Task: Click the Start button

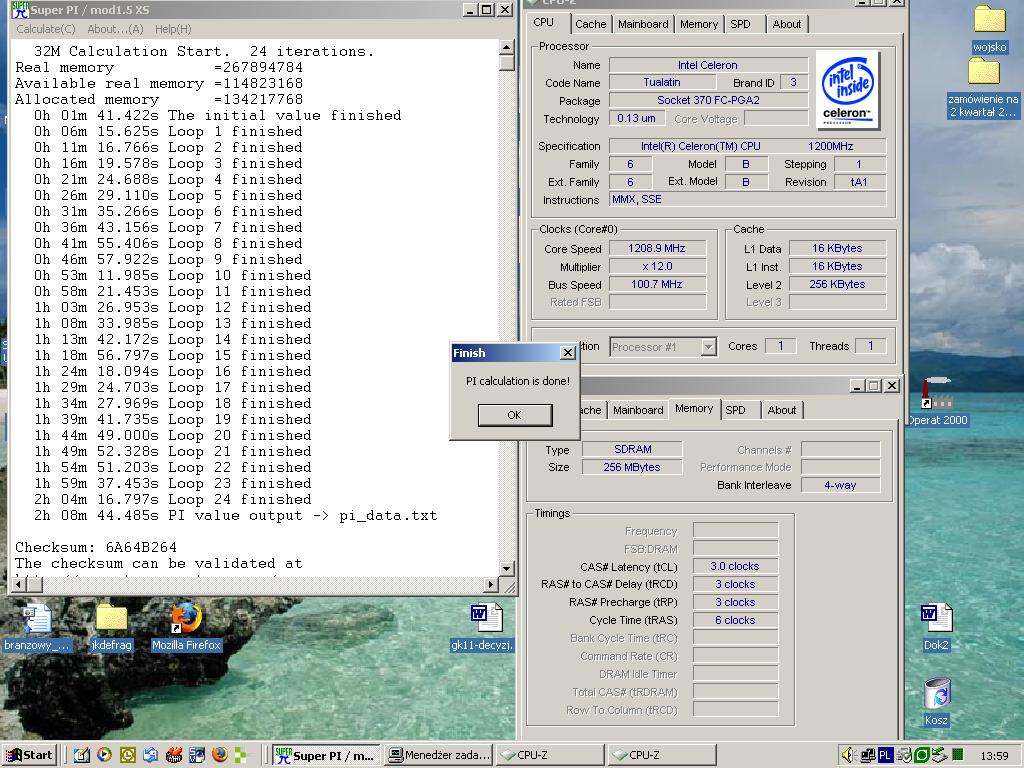Action: click(29, 756)
